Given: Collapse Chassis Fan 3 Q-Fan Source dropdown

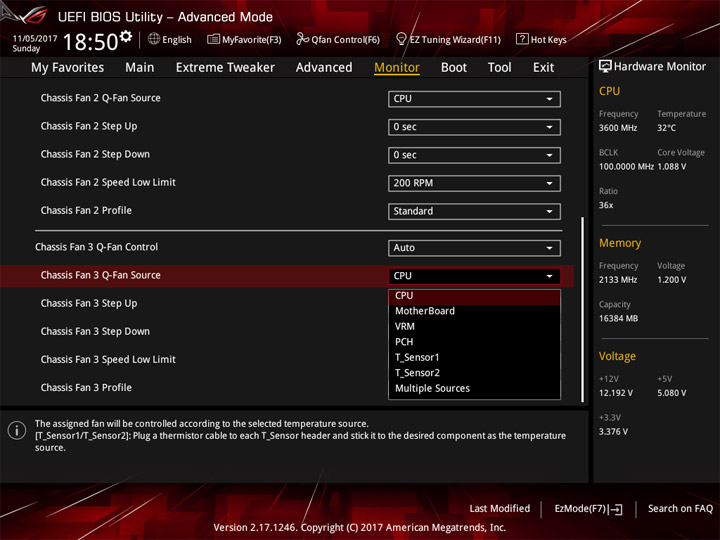Looking at the screenshot, I should coord(474,276).
